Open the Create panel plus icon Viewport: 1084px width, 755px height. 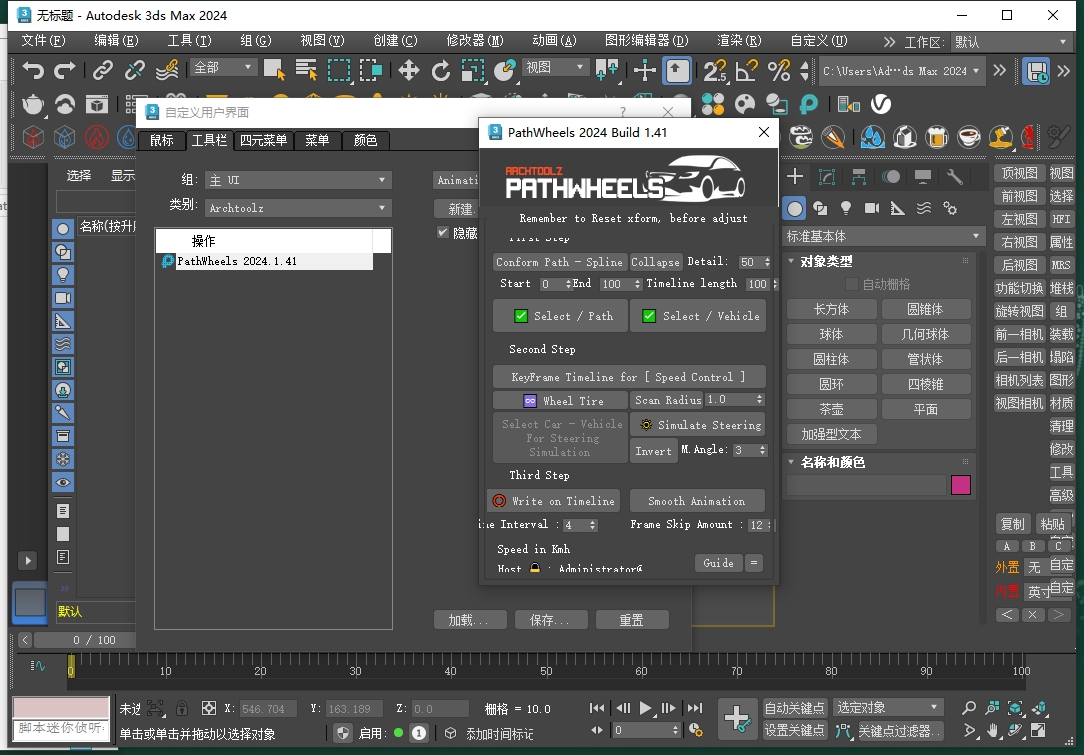tap(794, 177)
